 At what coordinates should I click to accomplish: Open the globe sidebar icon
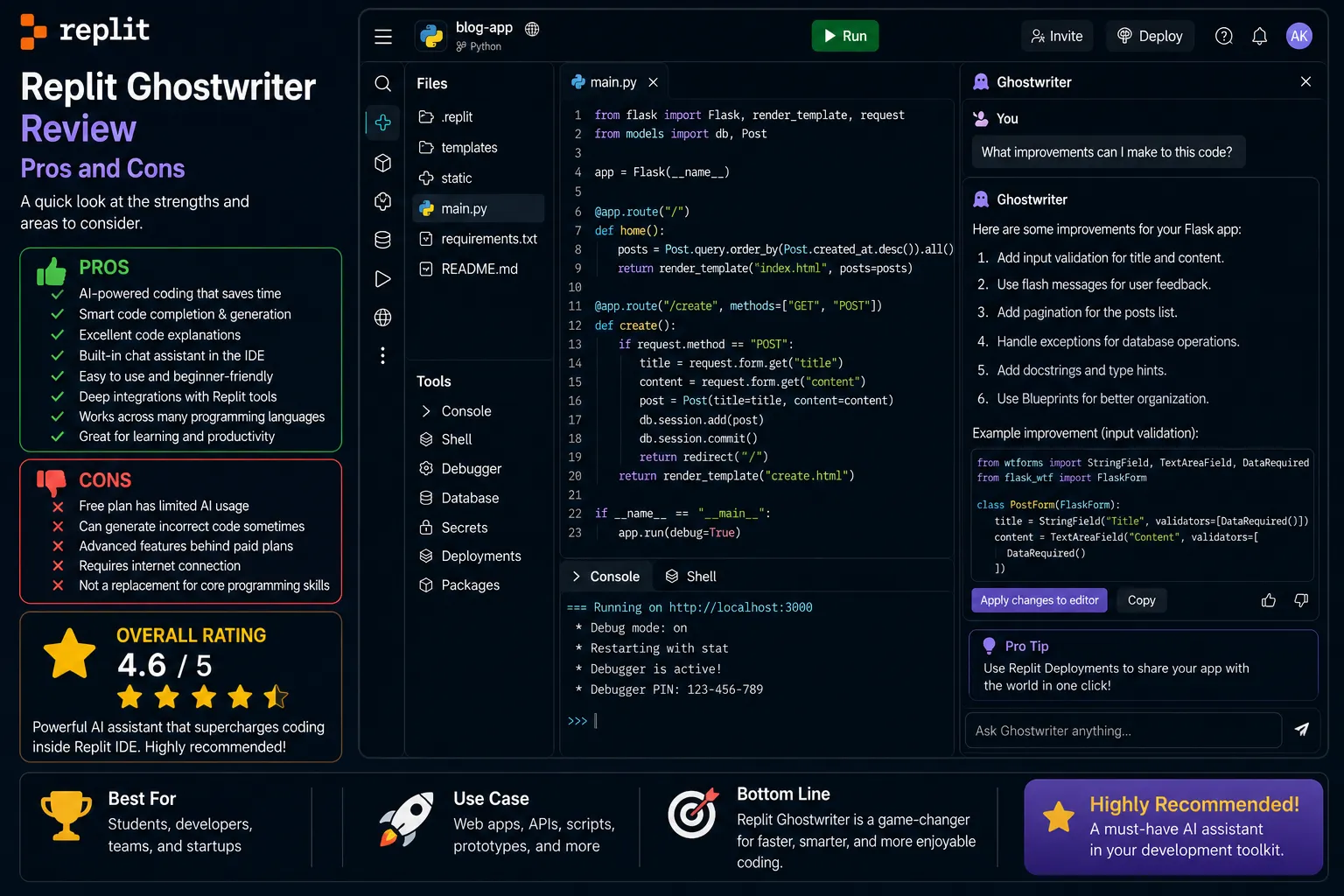point(382,318)
